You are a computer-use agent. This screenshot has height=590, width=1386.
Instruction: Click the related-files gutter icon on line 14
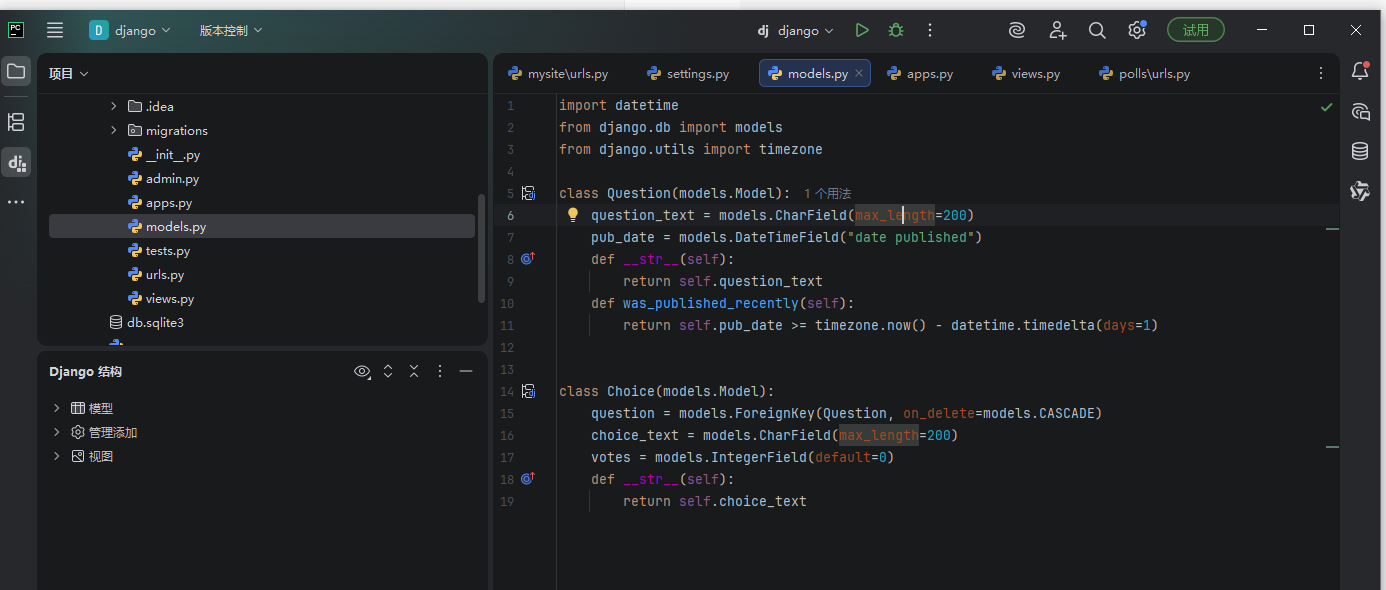[529, 391]
